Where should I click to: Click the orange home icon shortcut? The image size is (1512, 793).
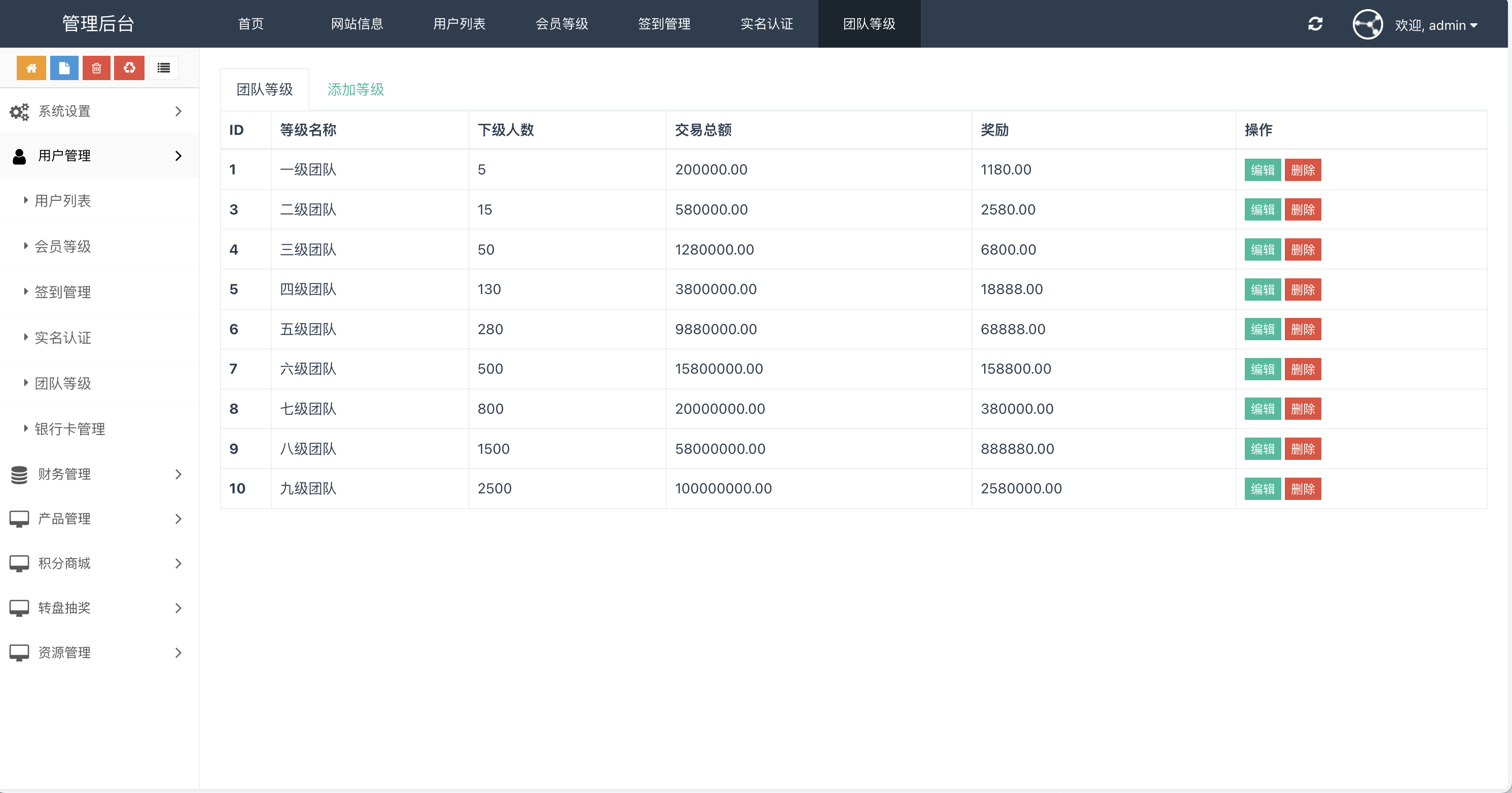[31, 67]
